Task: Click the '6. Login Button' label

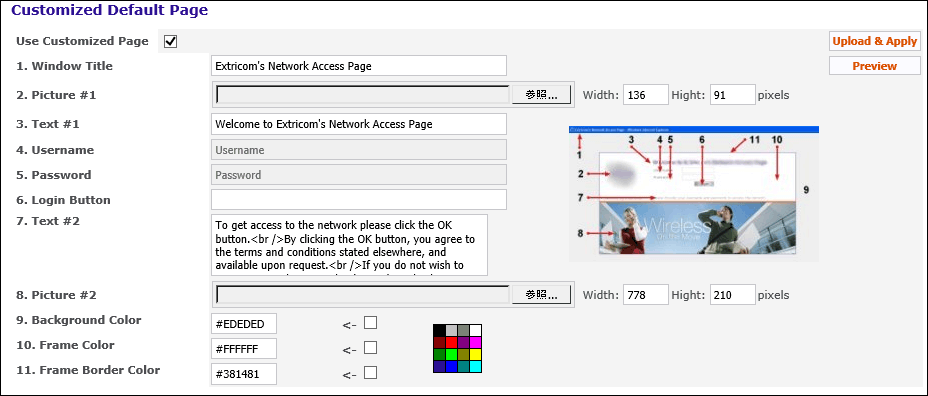Action: coord(63,199)
